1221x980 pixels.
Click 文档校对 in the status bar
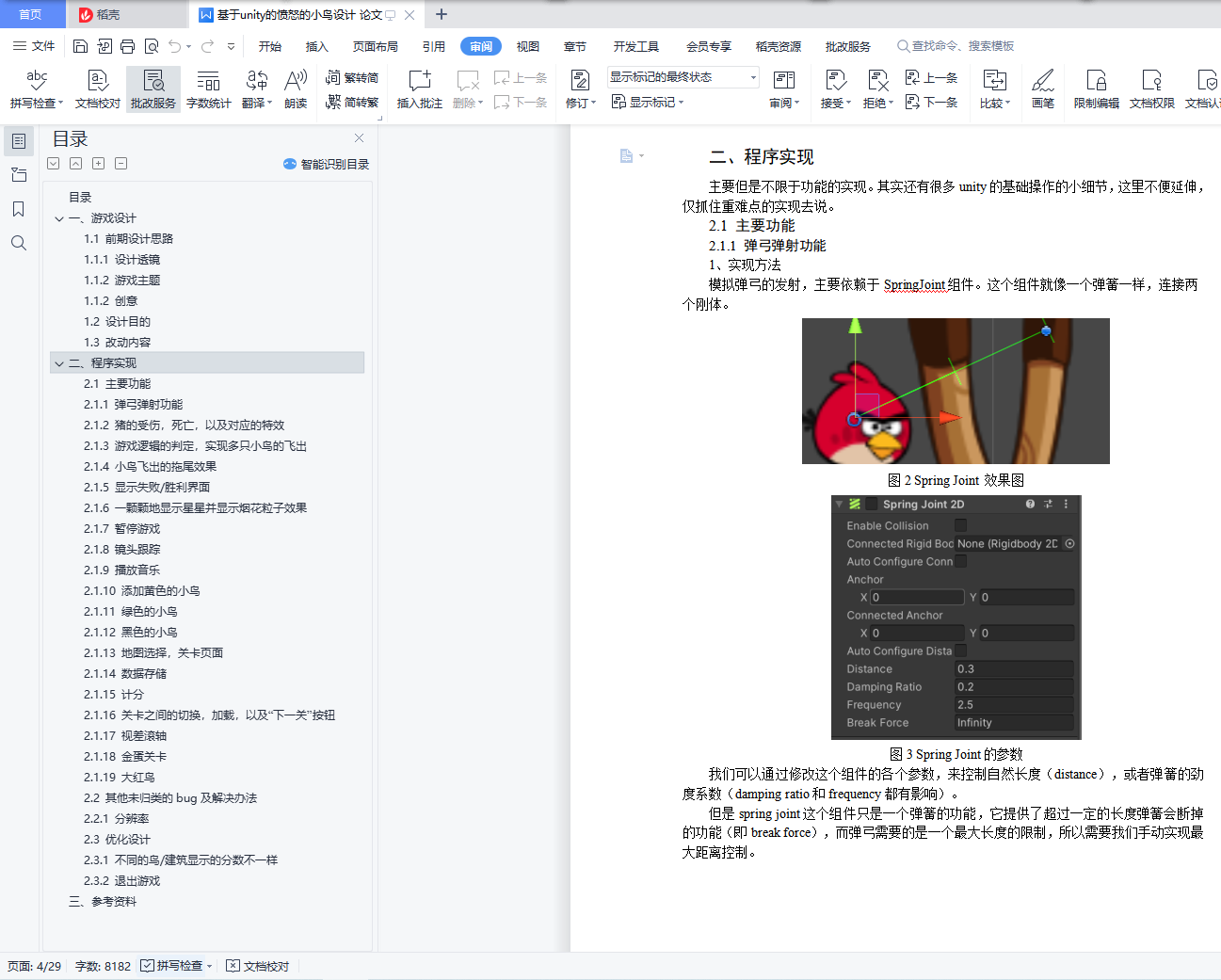tap(258, 966)
